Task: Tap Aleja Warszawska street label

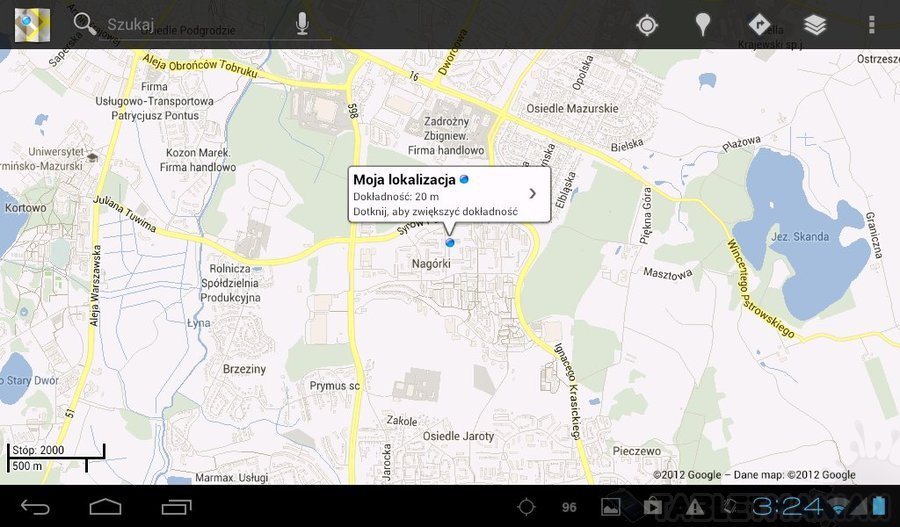Action: (95, 285)
